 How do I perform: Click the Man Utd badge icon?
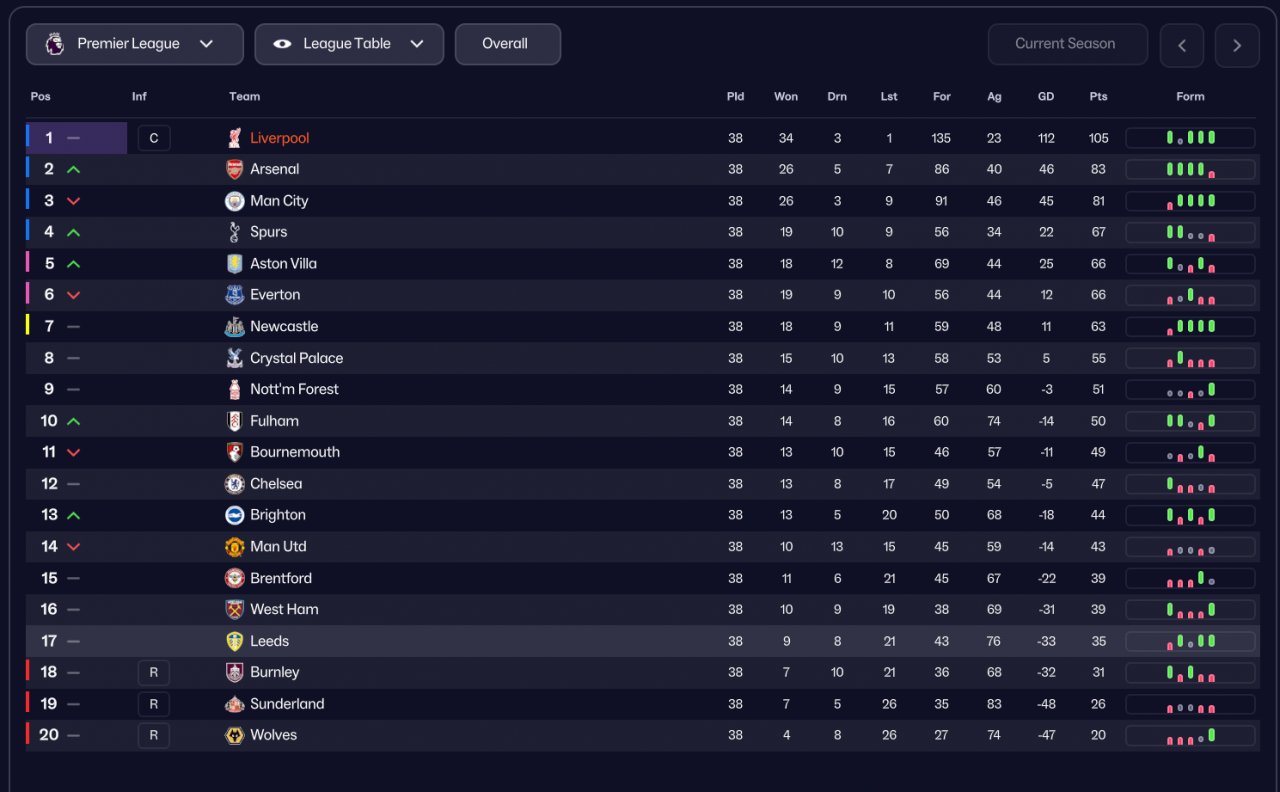tap(234, 547)
